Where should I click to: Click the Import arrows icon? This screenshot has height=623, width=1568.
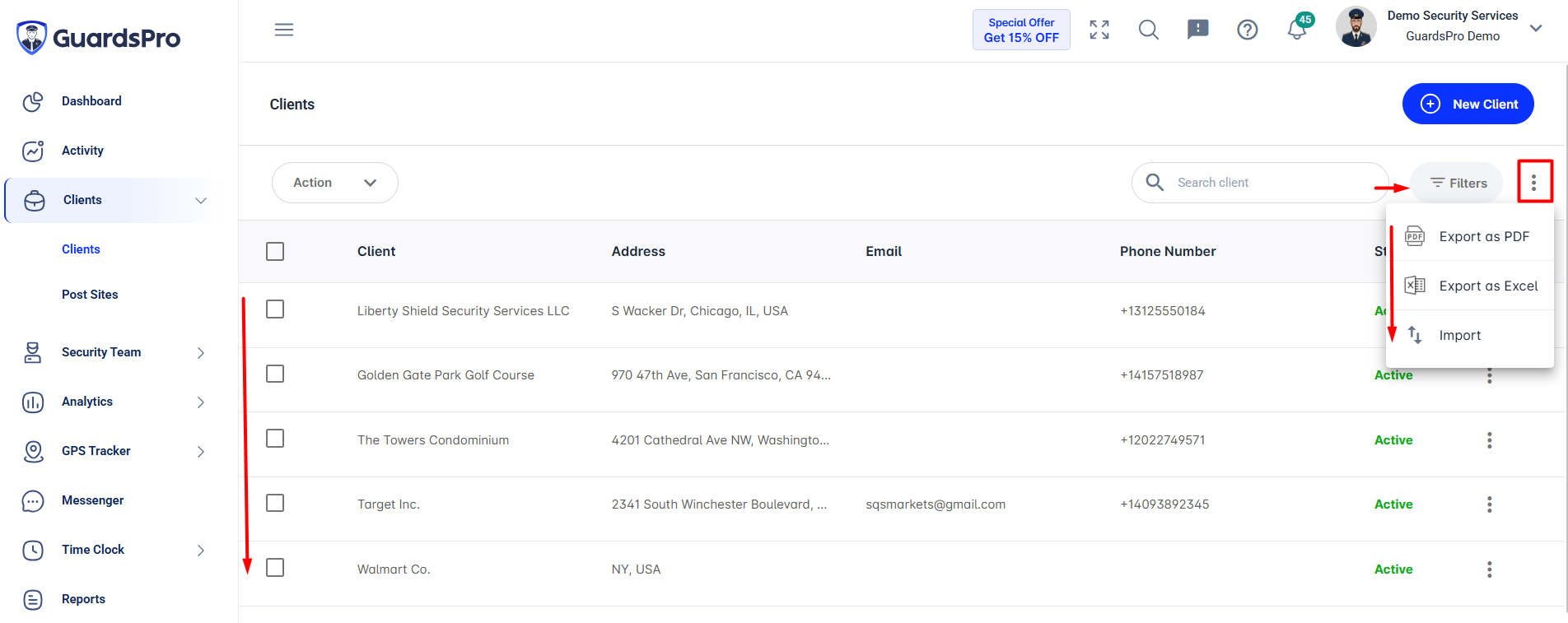tap(1415, 335)
